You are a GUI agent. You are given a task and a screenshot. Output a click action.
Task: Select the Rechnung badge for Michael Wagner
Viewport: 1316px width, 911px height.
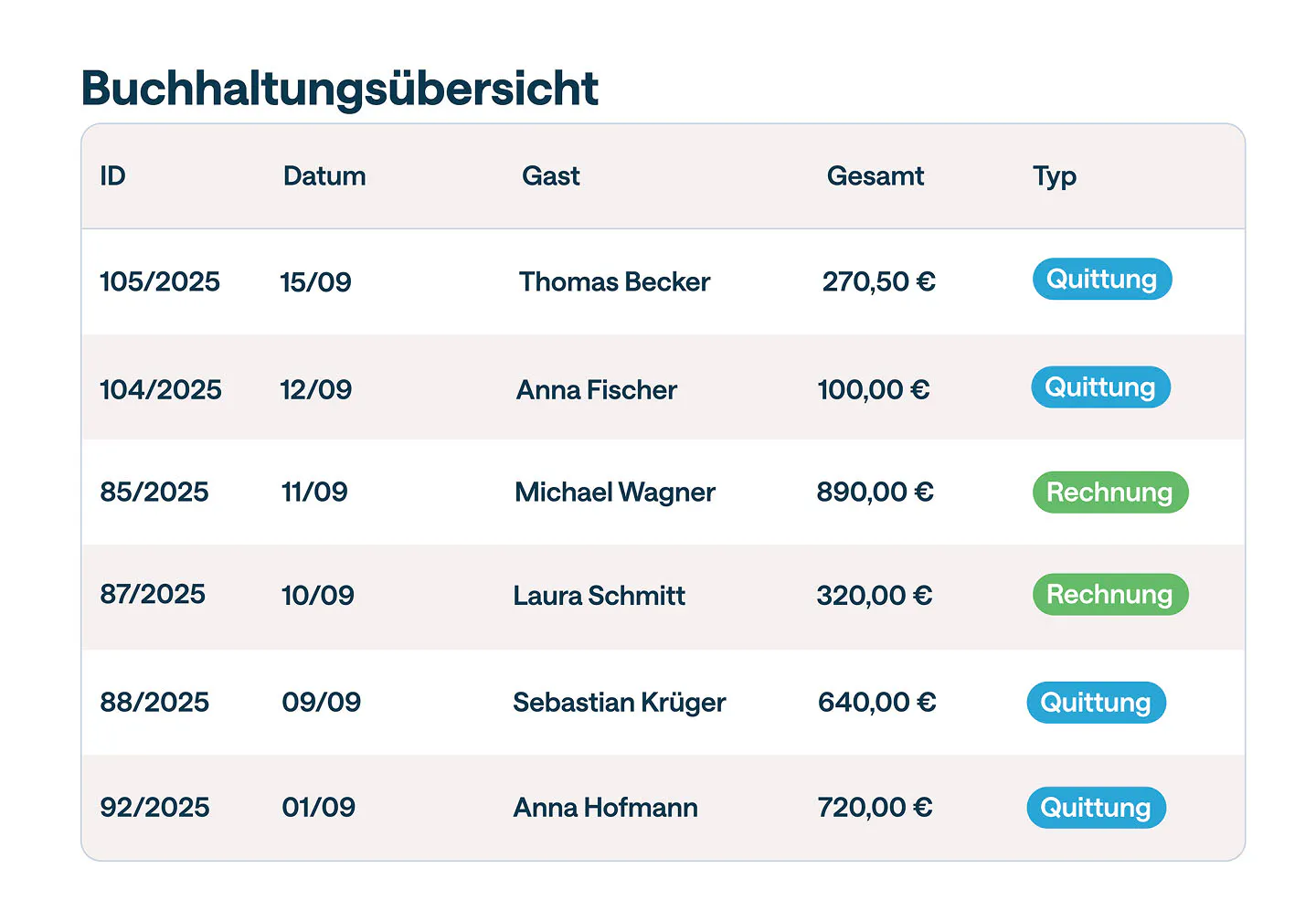click(x=1109, y=493)
